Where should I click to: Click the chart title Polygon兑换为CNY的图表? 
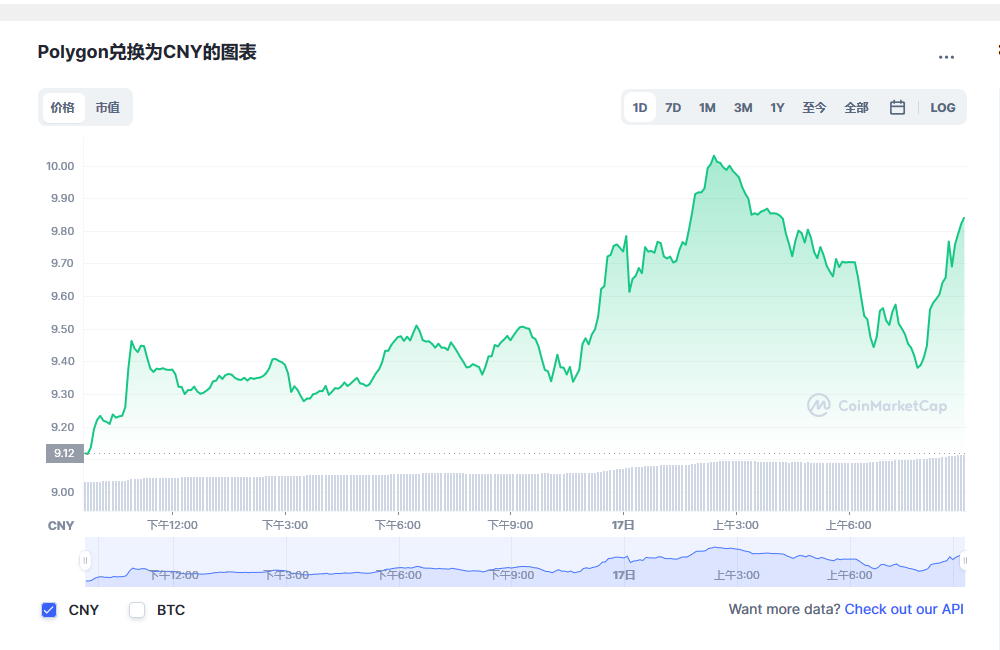(147, 52)
